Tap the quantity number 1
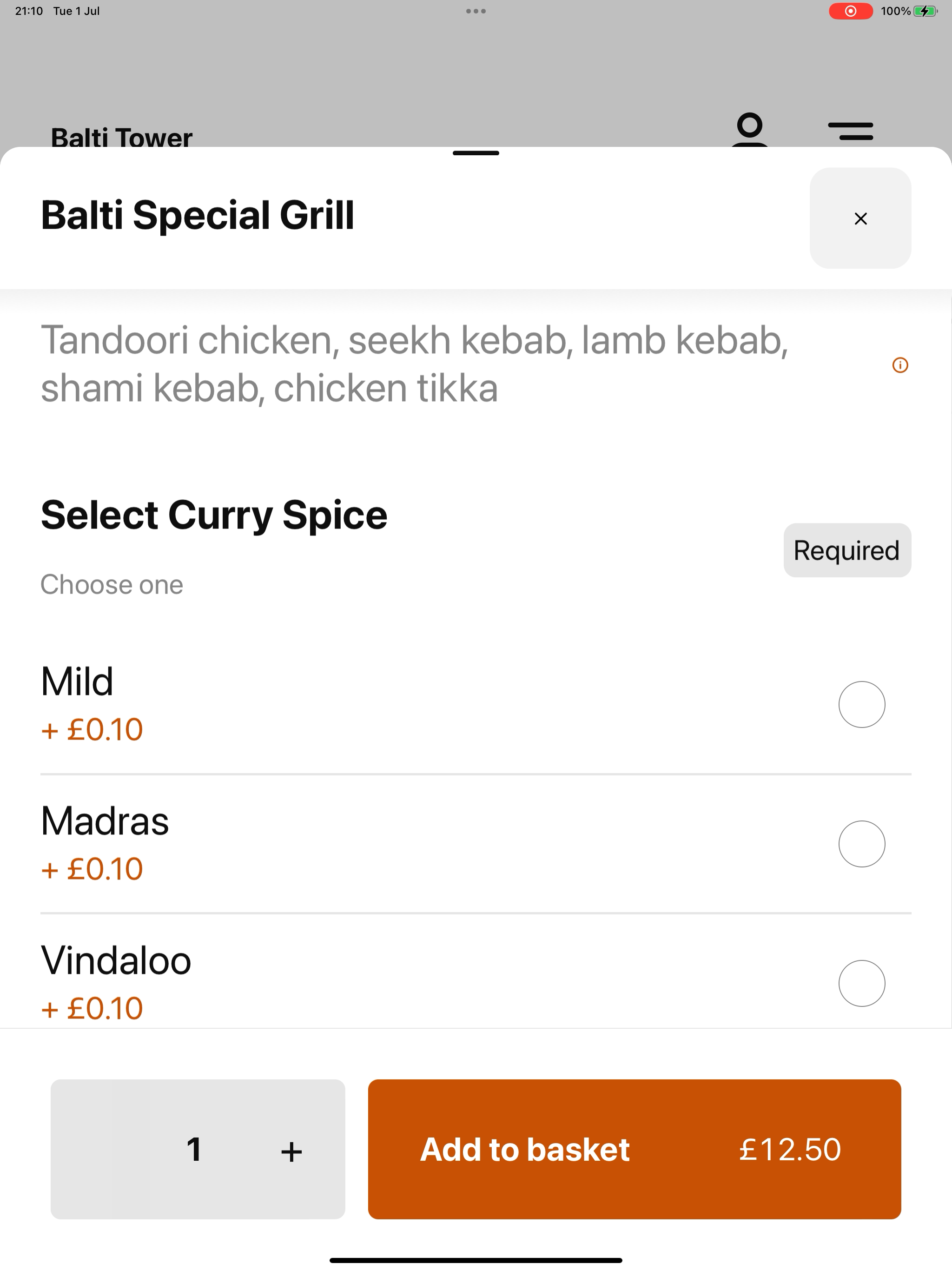Image resolution: width=952 pixels, height=1270 pixels. 194,1150
